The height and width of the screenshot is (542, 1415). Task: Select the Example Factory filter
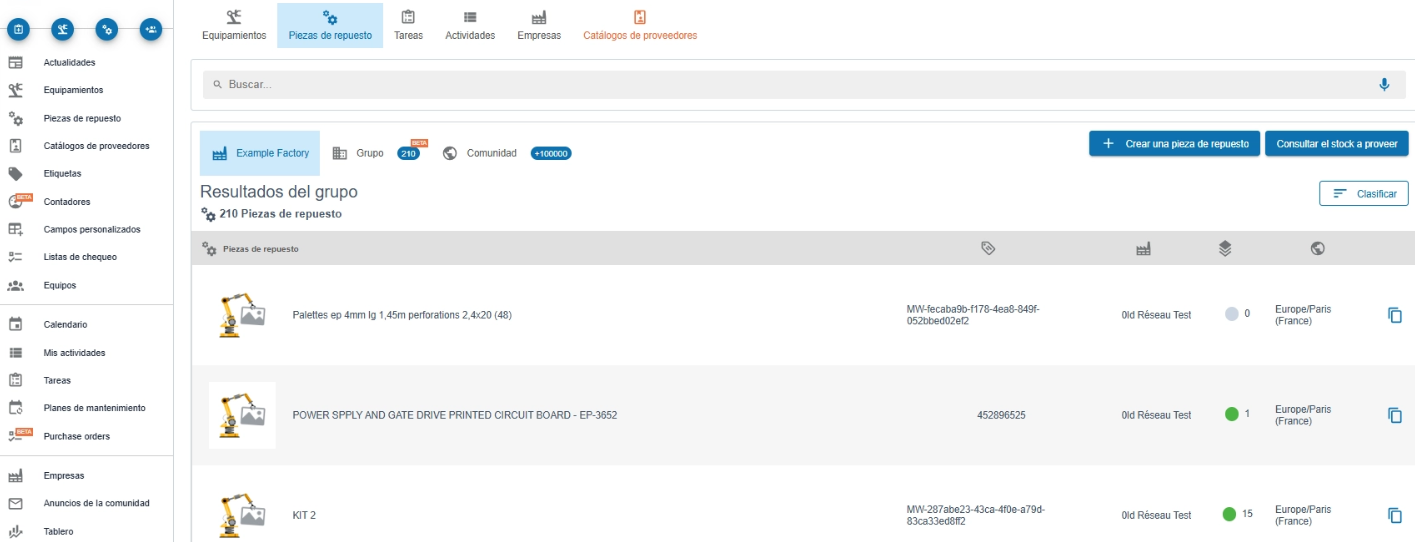(260, 153)
